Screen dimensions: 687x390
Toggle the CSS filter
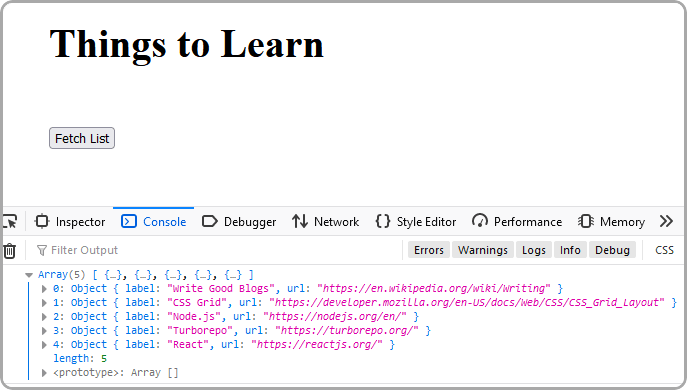[664, 250]
